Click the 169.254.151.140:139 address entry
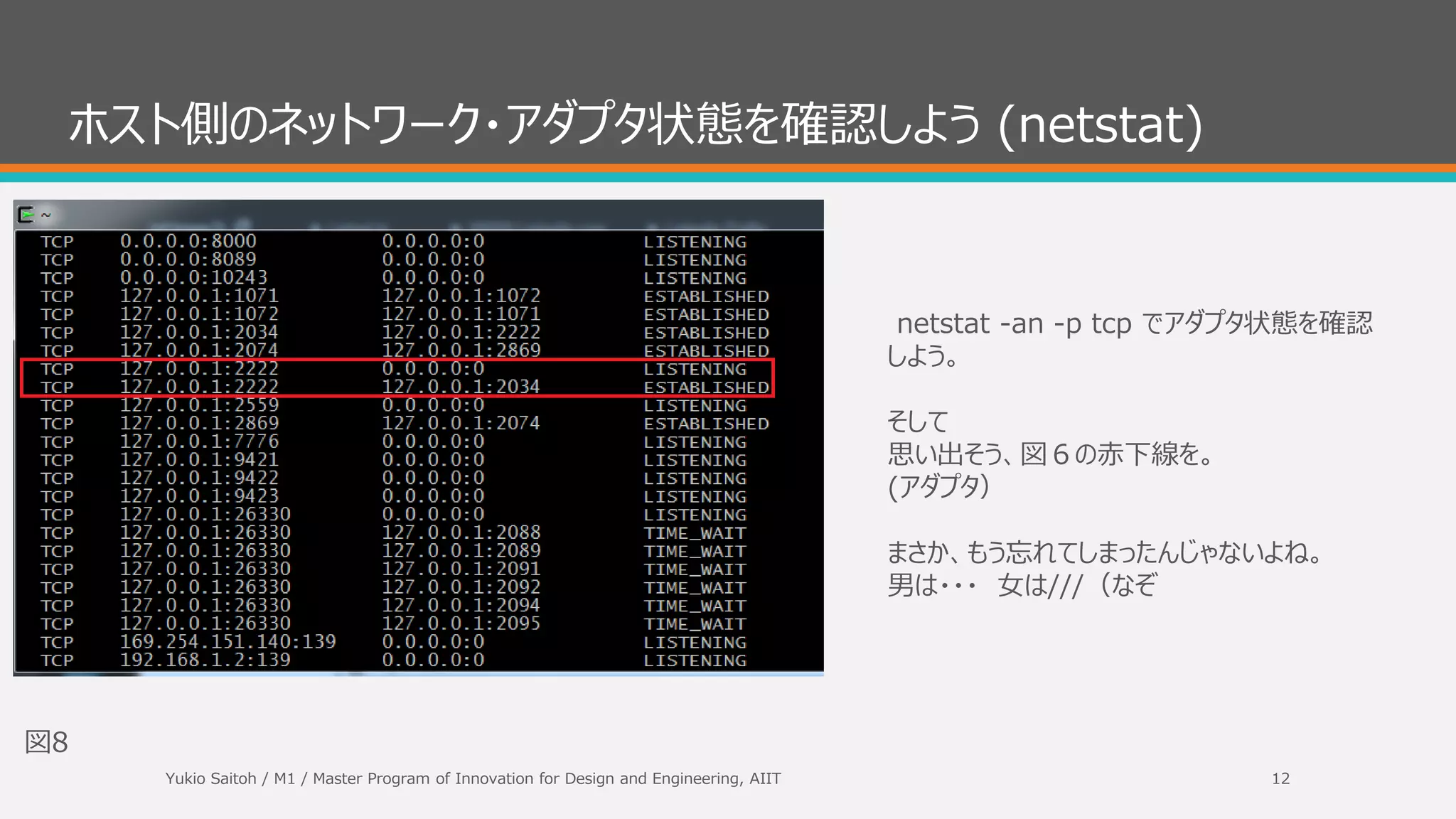 [227, 641]
